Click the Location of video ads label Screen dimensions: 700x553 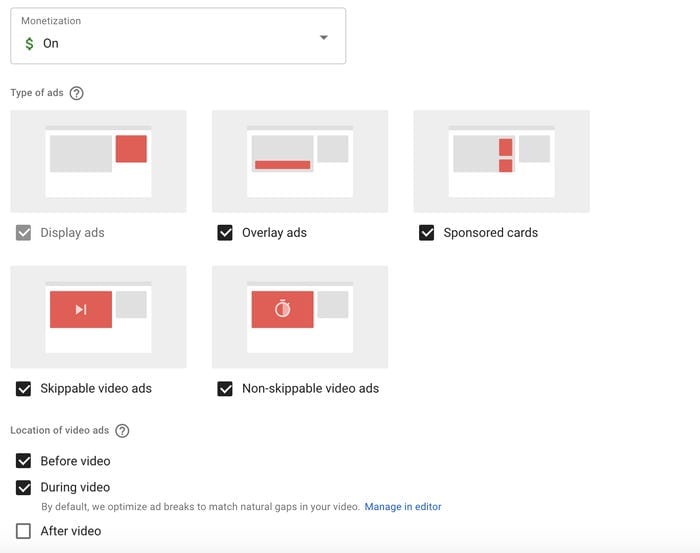click(x=60, y=430)
